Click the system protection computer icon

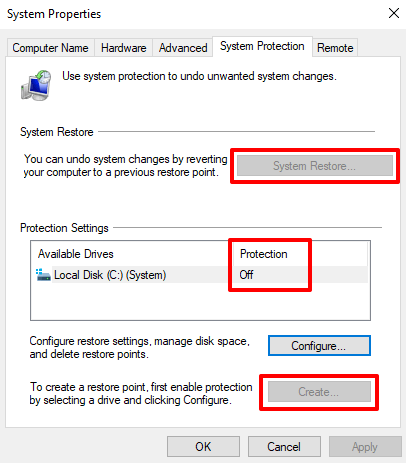(x=36, y=85)
